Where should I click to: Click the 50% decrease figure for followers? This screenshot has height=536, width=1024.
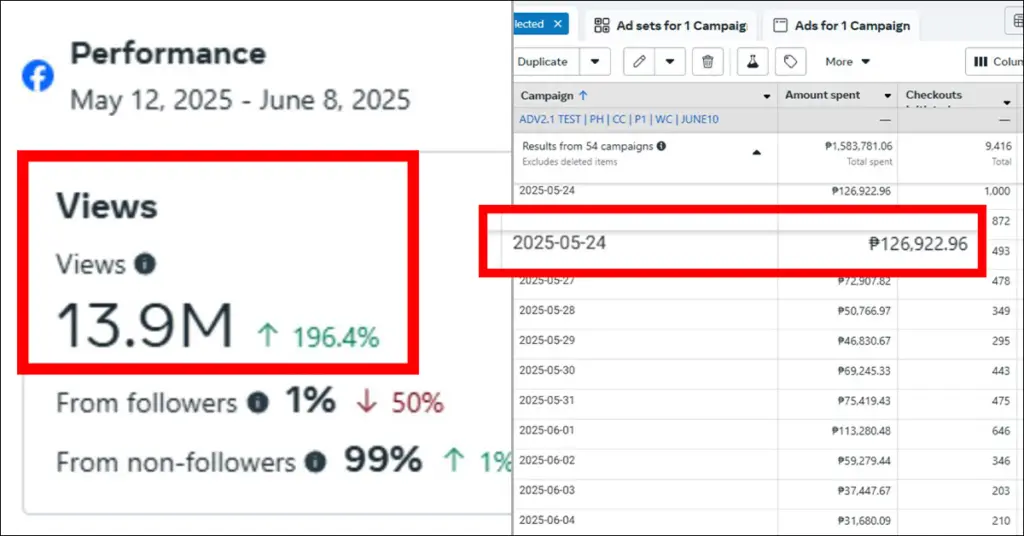tap(417, 403)
